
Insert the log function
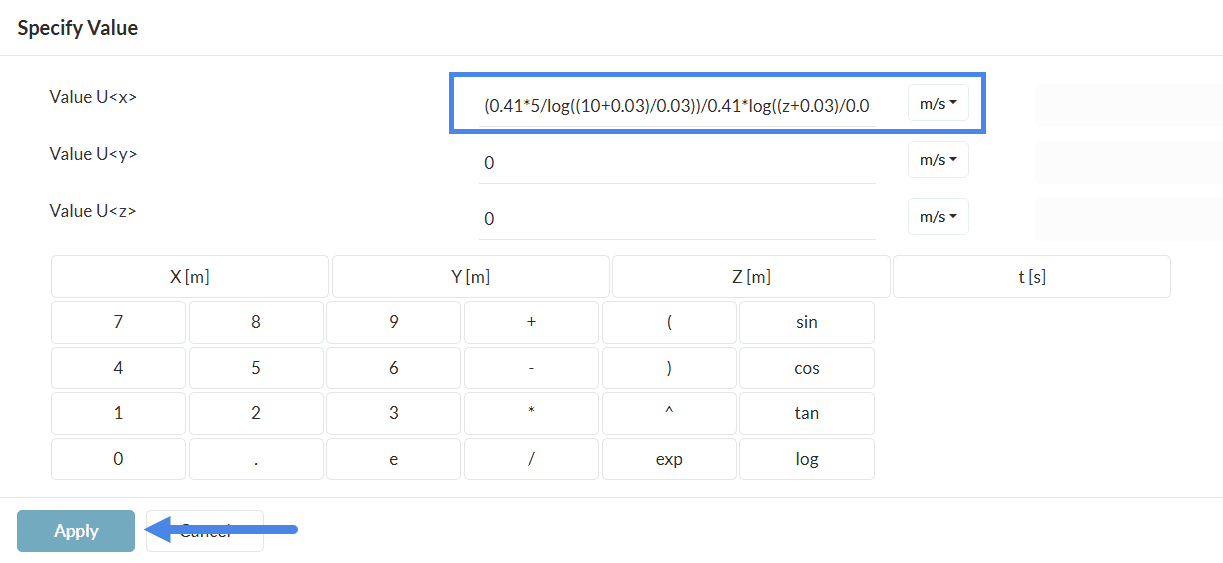click(x=806, y=460)
